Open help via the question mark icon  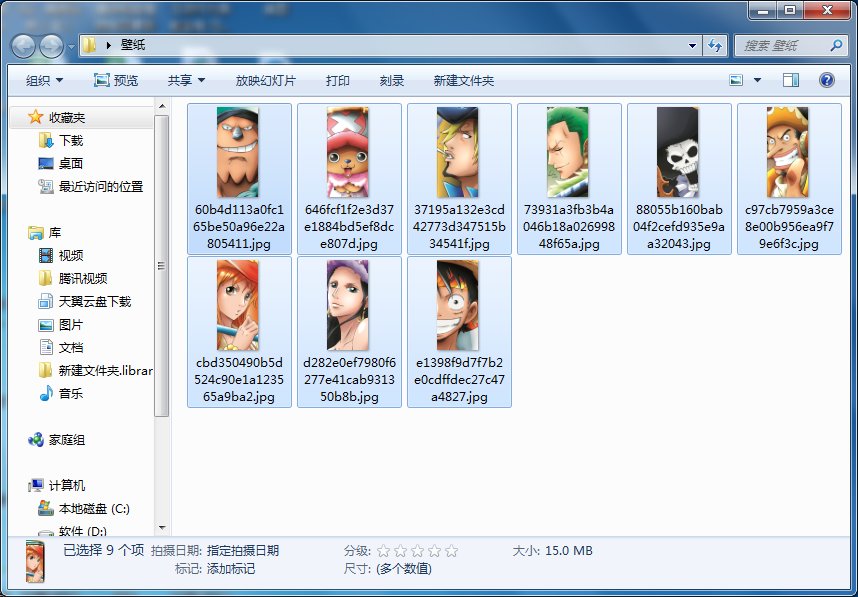pyautogui.click(x=827, y=80)
